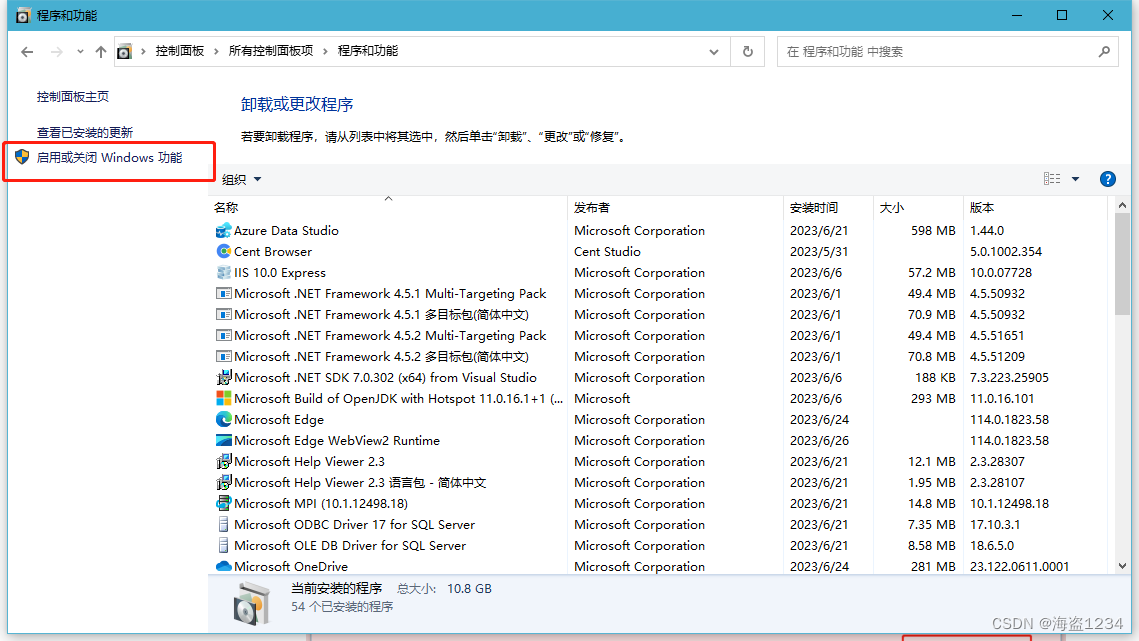Click the 188 KB size cell
The width and height of the screenshot is (1139, 641).
tap(936, 378)
